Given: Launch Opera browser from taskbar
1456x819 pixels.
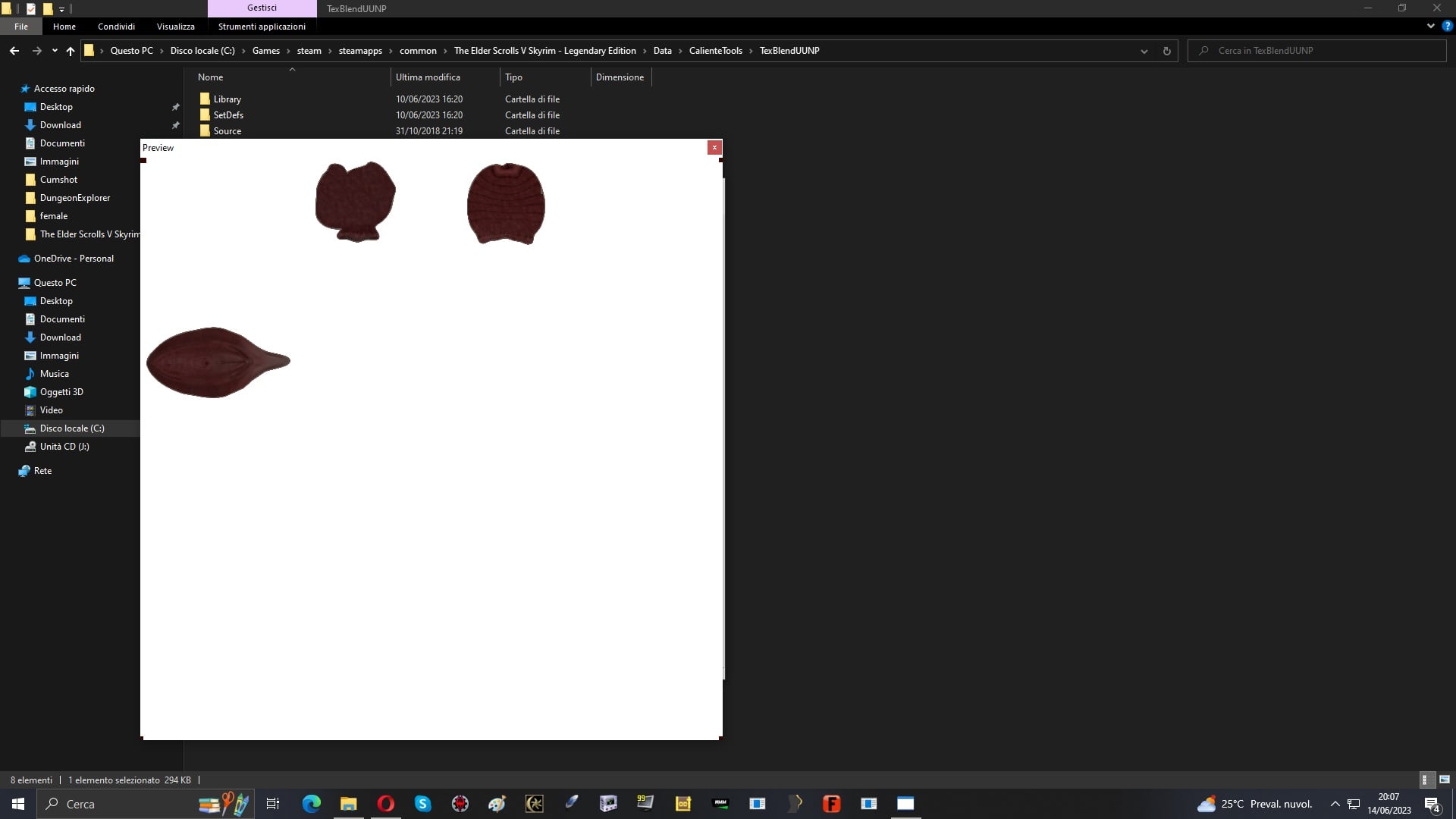Looking at the screenshot, I should coord(386,804).
